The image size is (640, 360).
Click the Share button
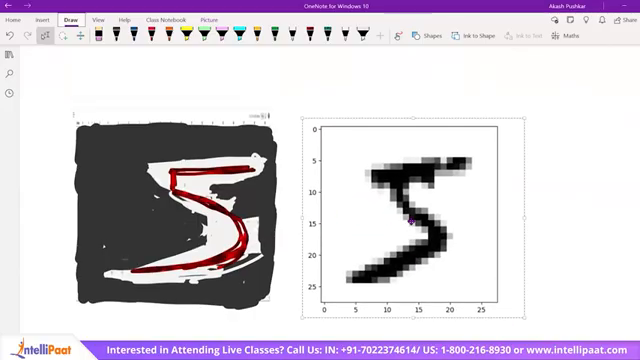point(625,20)
